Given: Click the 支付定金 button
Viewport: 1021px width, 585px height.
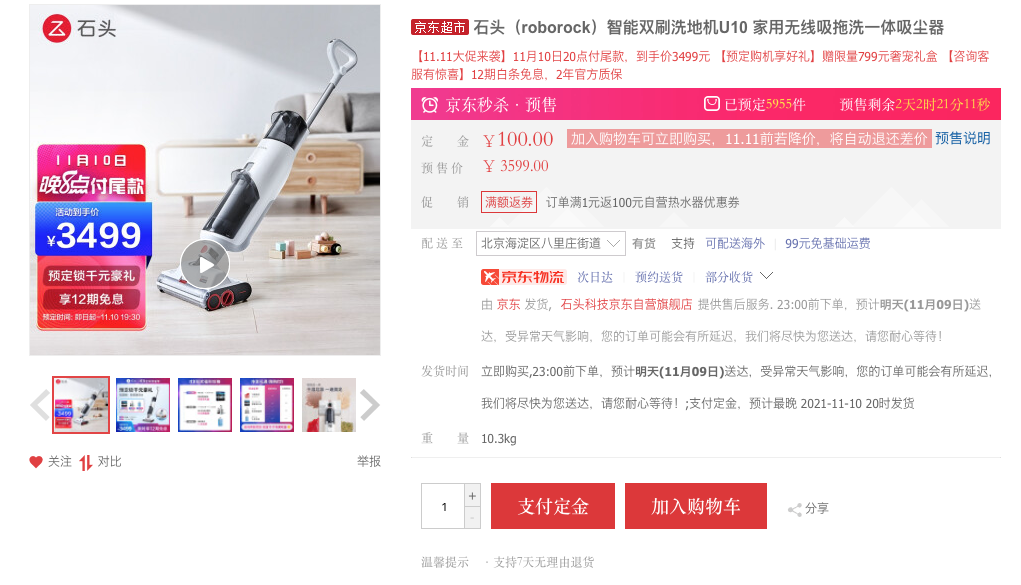Looking at the screenshot, I should (553, 506).
